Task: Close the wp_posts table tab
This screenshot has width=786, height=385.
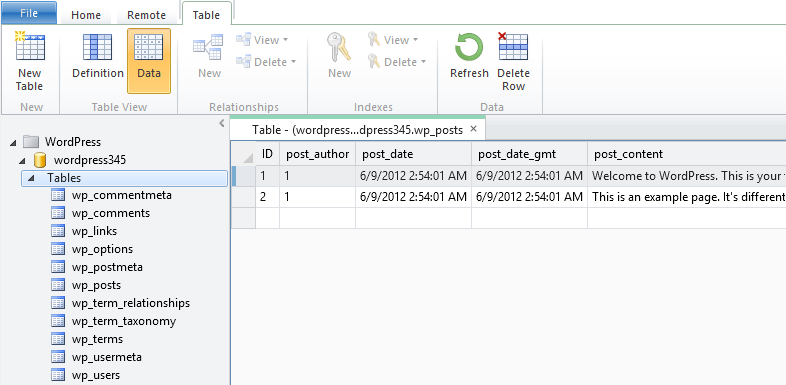Action: click(473, 129)
